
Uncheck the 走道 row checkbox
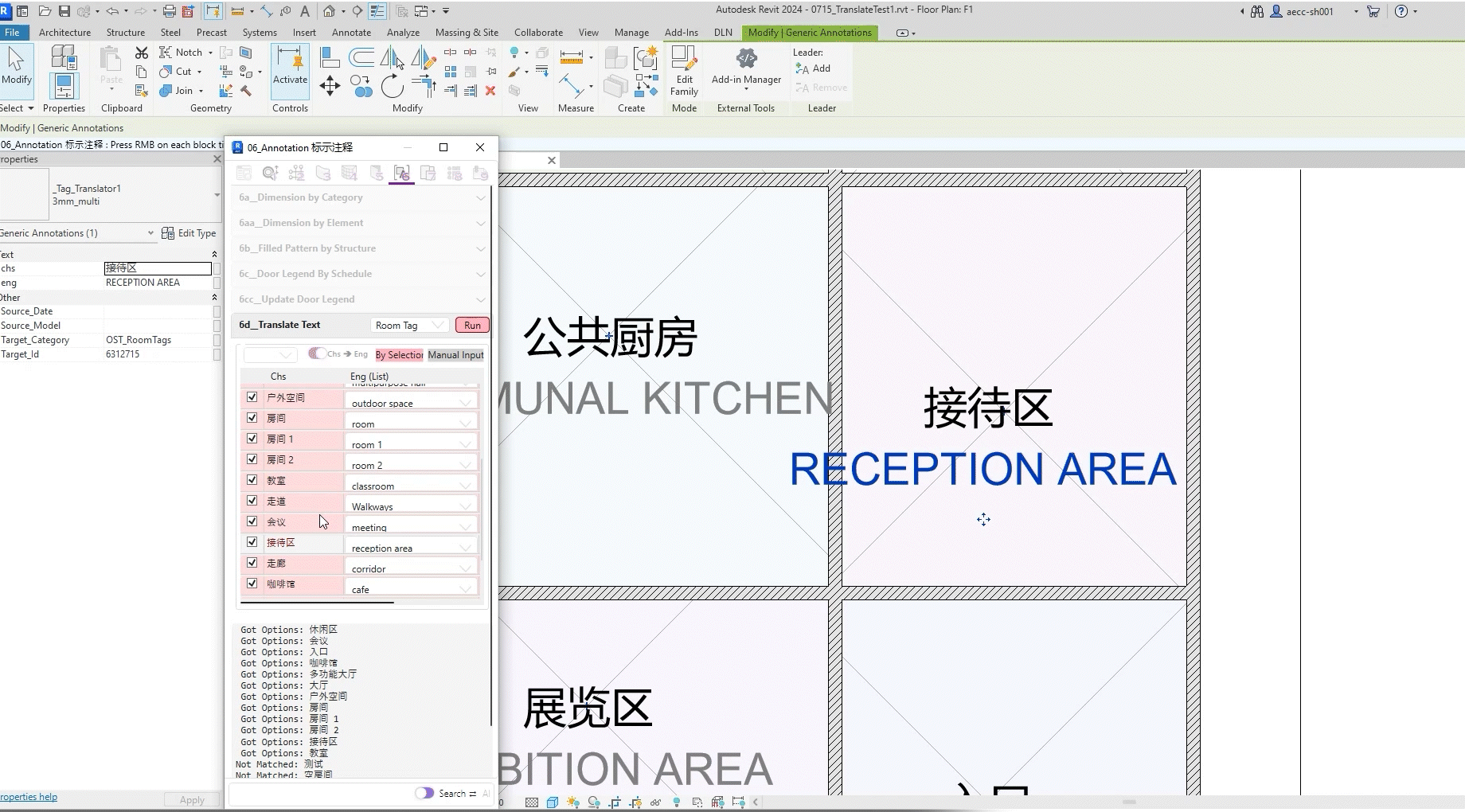252,500
